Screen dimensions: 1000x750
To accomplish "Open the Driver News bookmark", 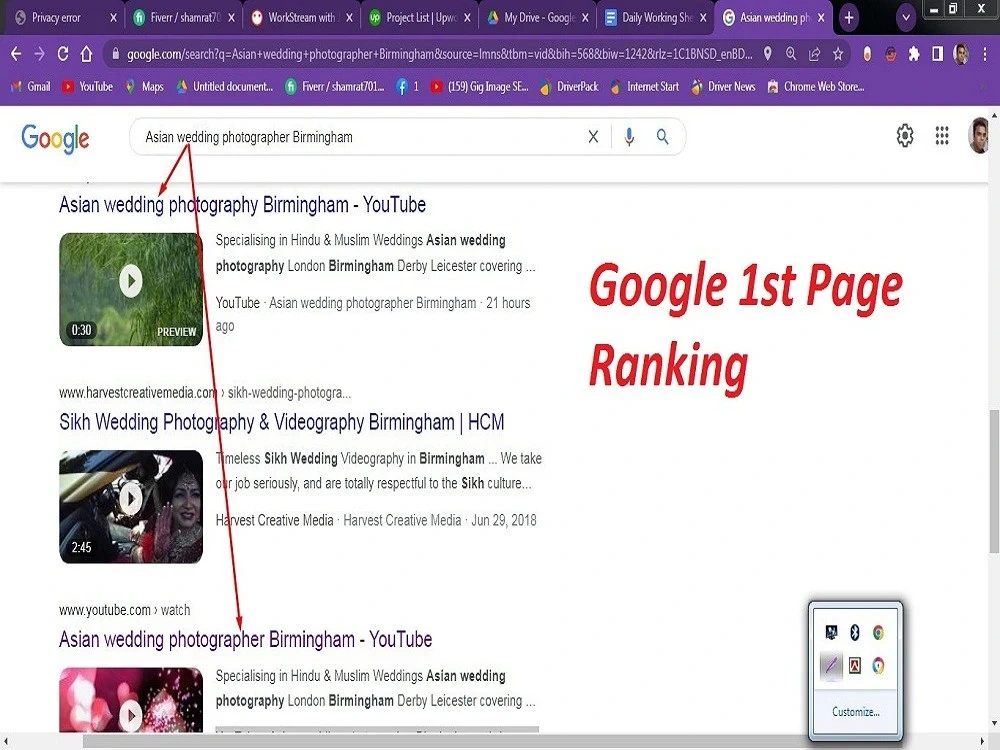I will pyautogui.click(x=723, y=87).
